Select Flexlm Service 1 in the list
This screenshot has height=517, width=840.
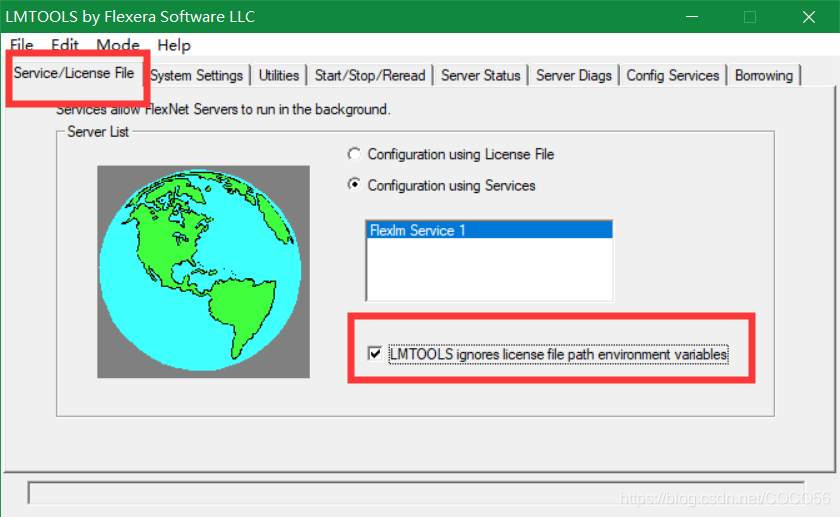coord(489,230)
